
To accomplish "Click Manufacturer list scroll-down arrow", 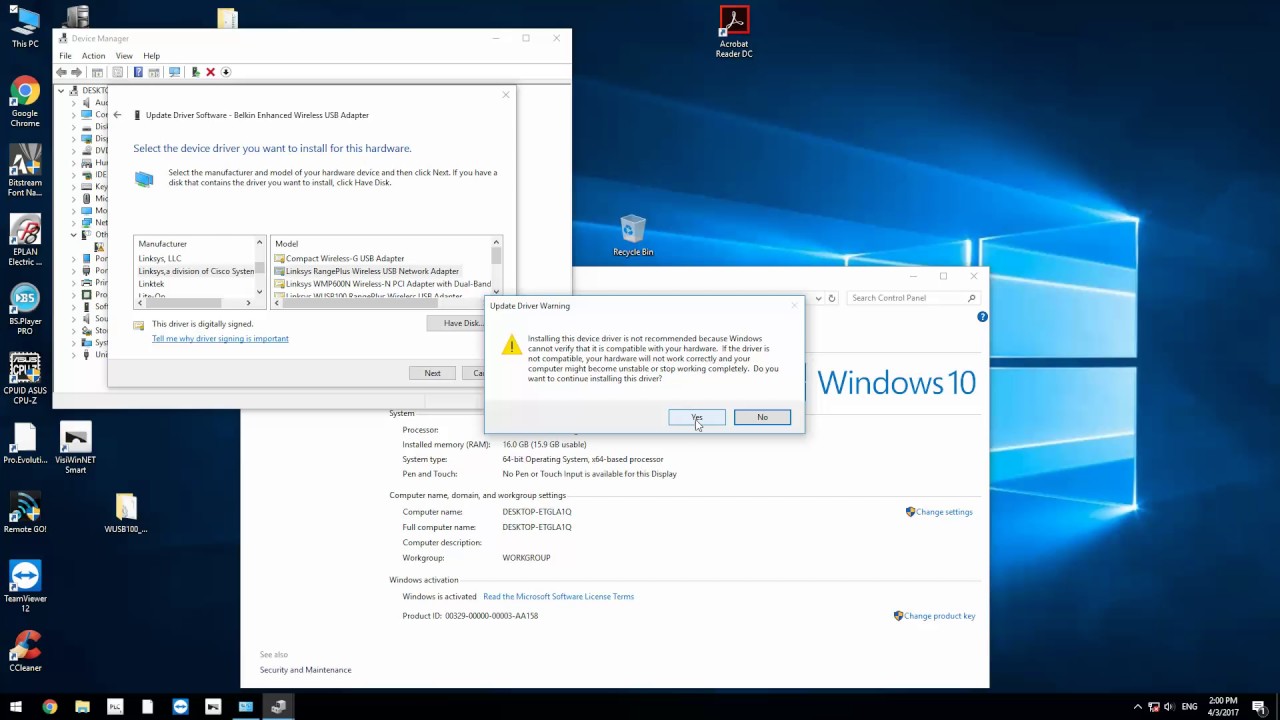I will click(x=260, y=292).
